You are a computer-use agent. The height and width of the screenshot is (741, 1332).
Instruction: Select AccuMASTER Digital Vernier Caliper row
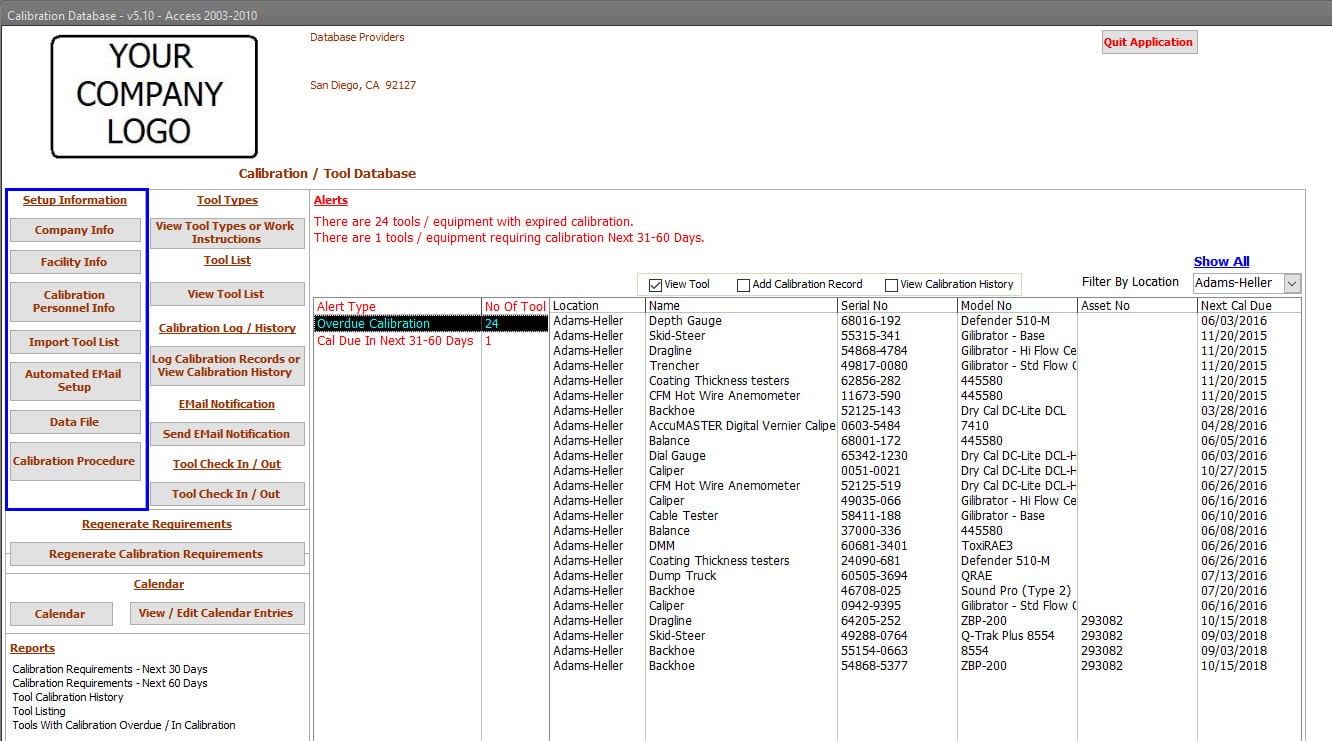click(926, 426)
